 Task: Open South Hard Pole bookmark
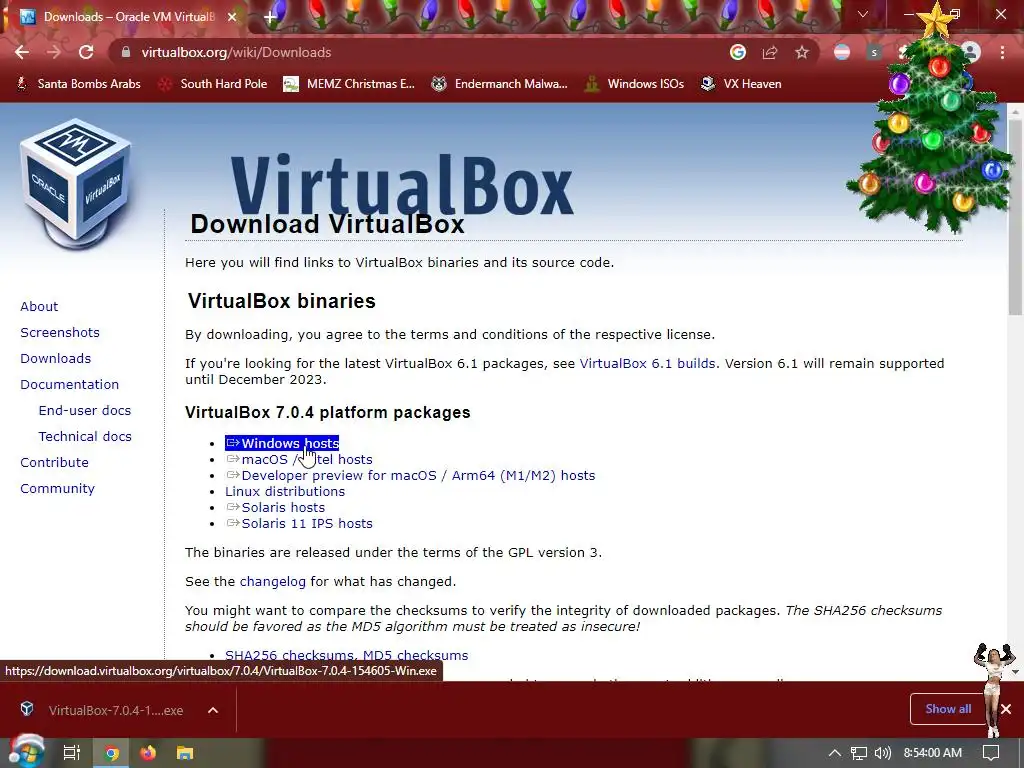coord(214,84)
